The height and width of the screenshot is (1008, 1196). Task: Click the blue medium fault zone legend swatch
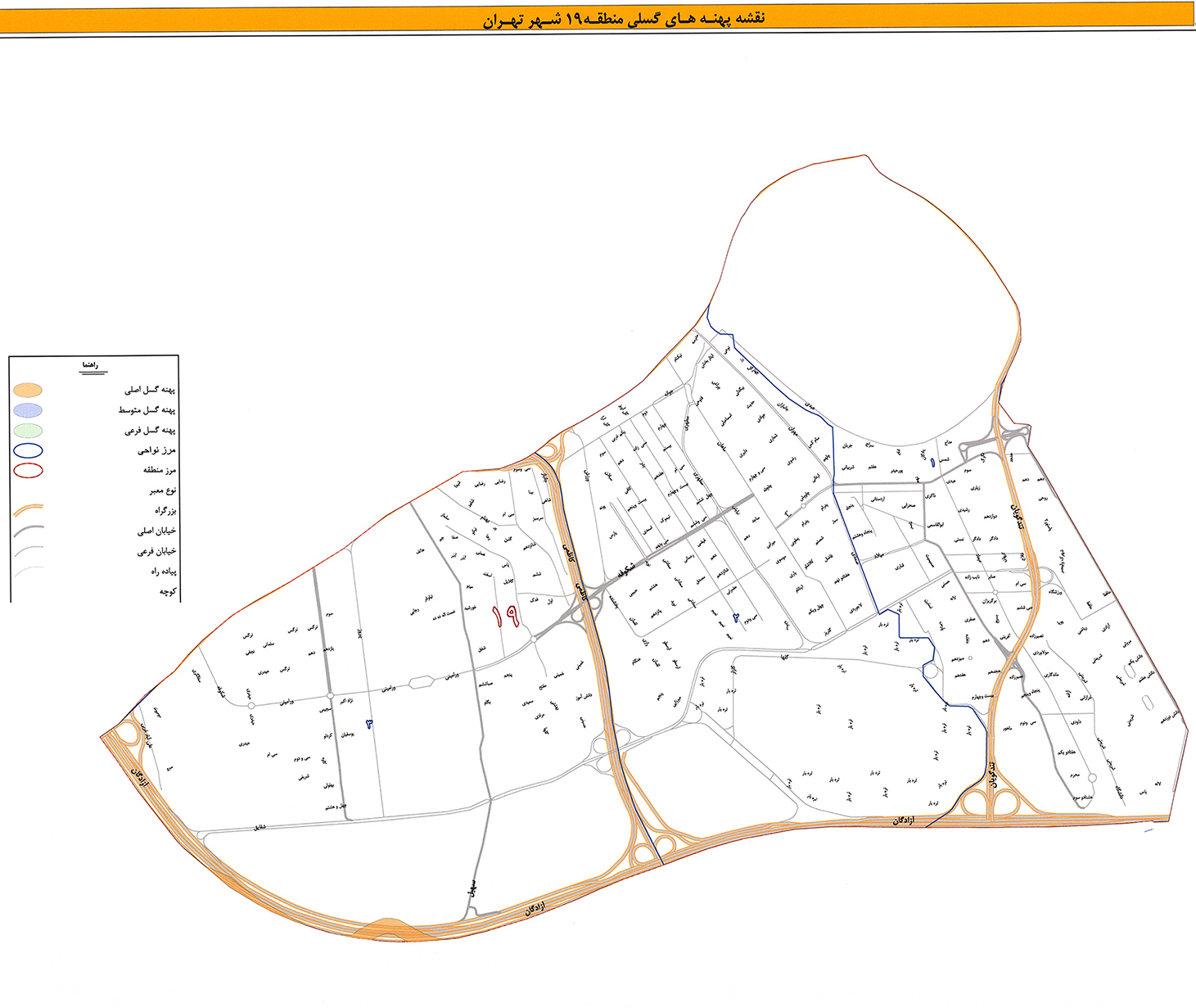[x=28, y=410]
